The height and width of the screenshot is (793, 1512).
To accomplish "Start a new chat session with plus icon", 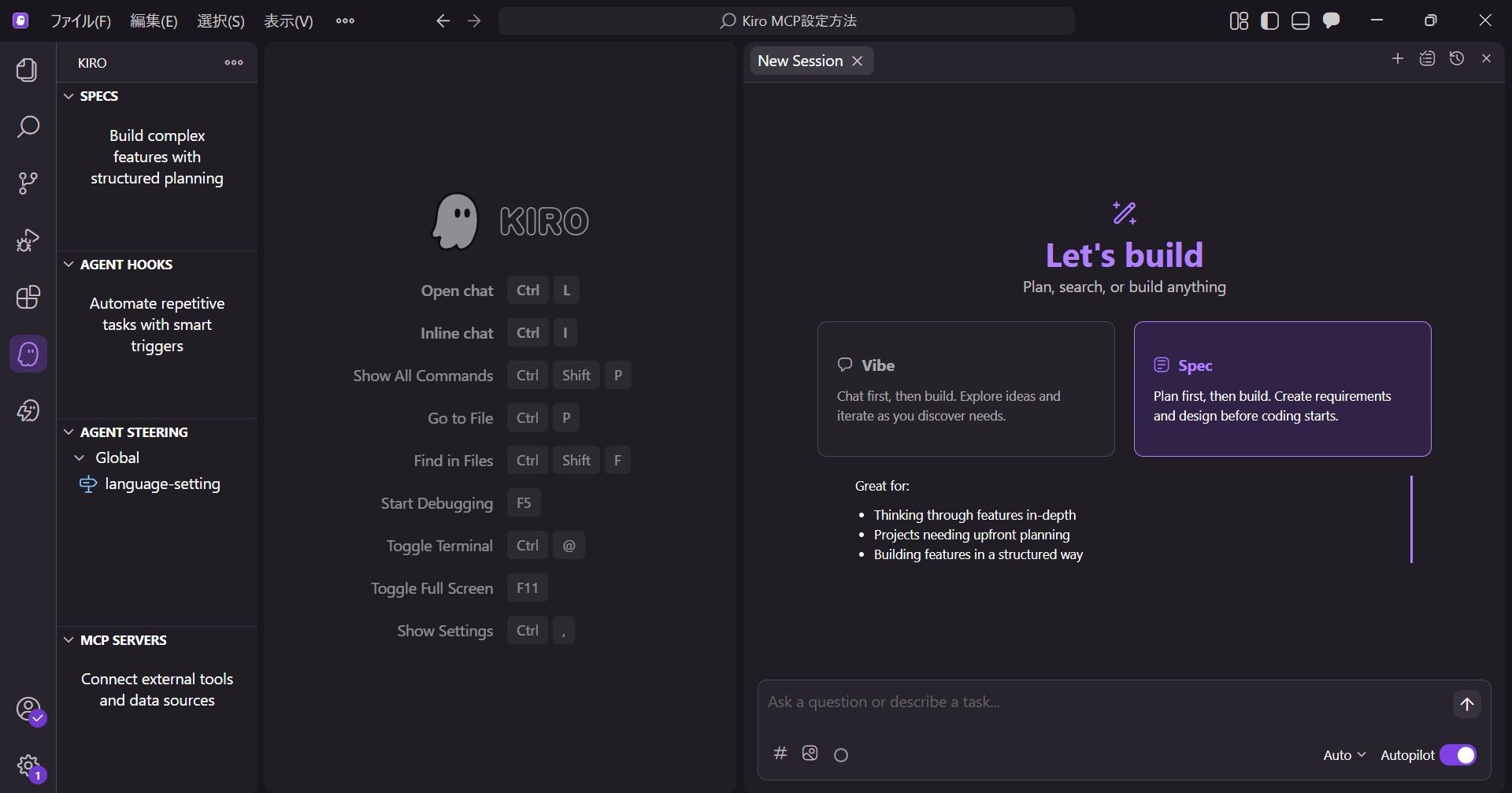I will [x=1397, y=59].
